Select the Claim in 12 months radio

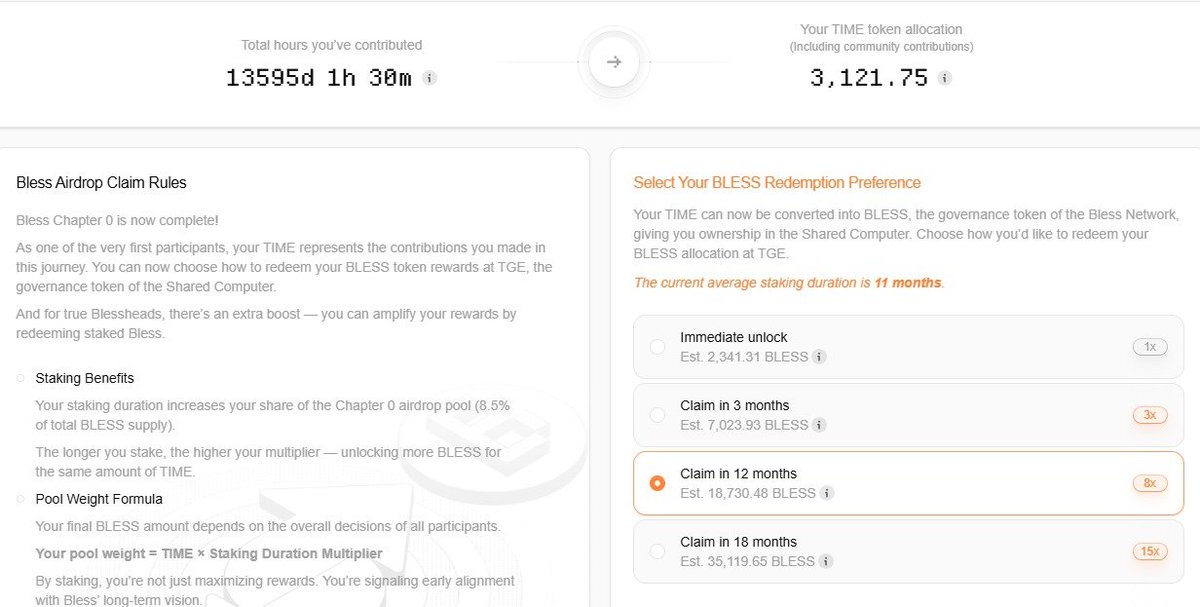657,483
